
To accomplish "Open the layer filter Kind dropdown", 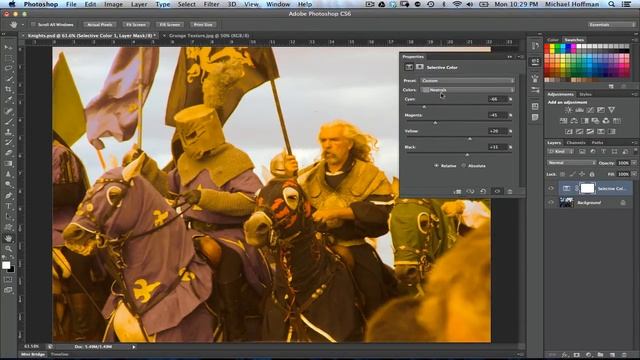I will (x=560, y=151).
